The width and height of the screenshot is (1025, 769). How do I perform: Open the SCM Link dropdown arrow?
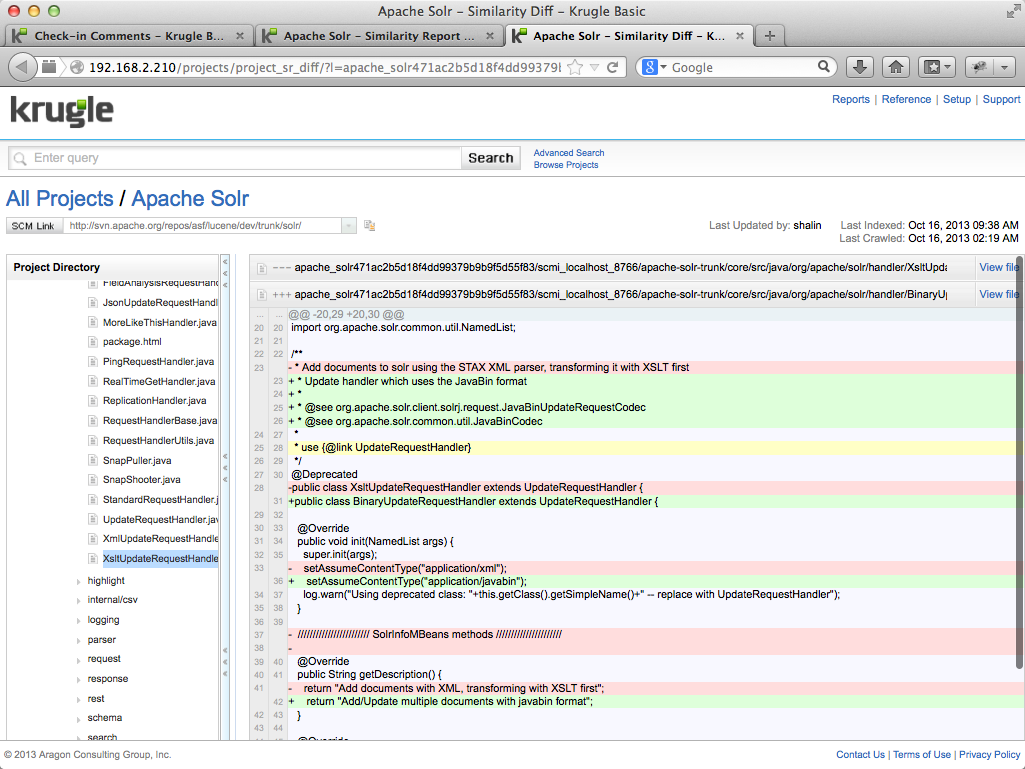click(x=348, y=226)
